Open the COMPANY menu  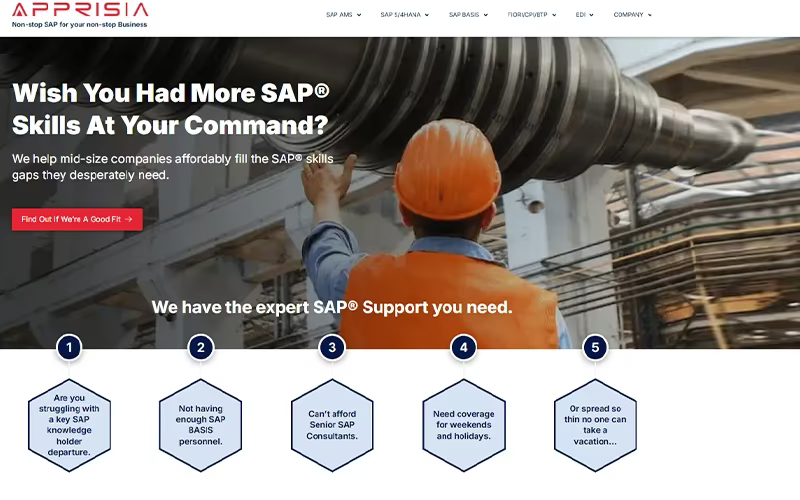[629, 15]
